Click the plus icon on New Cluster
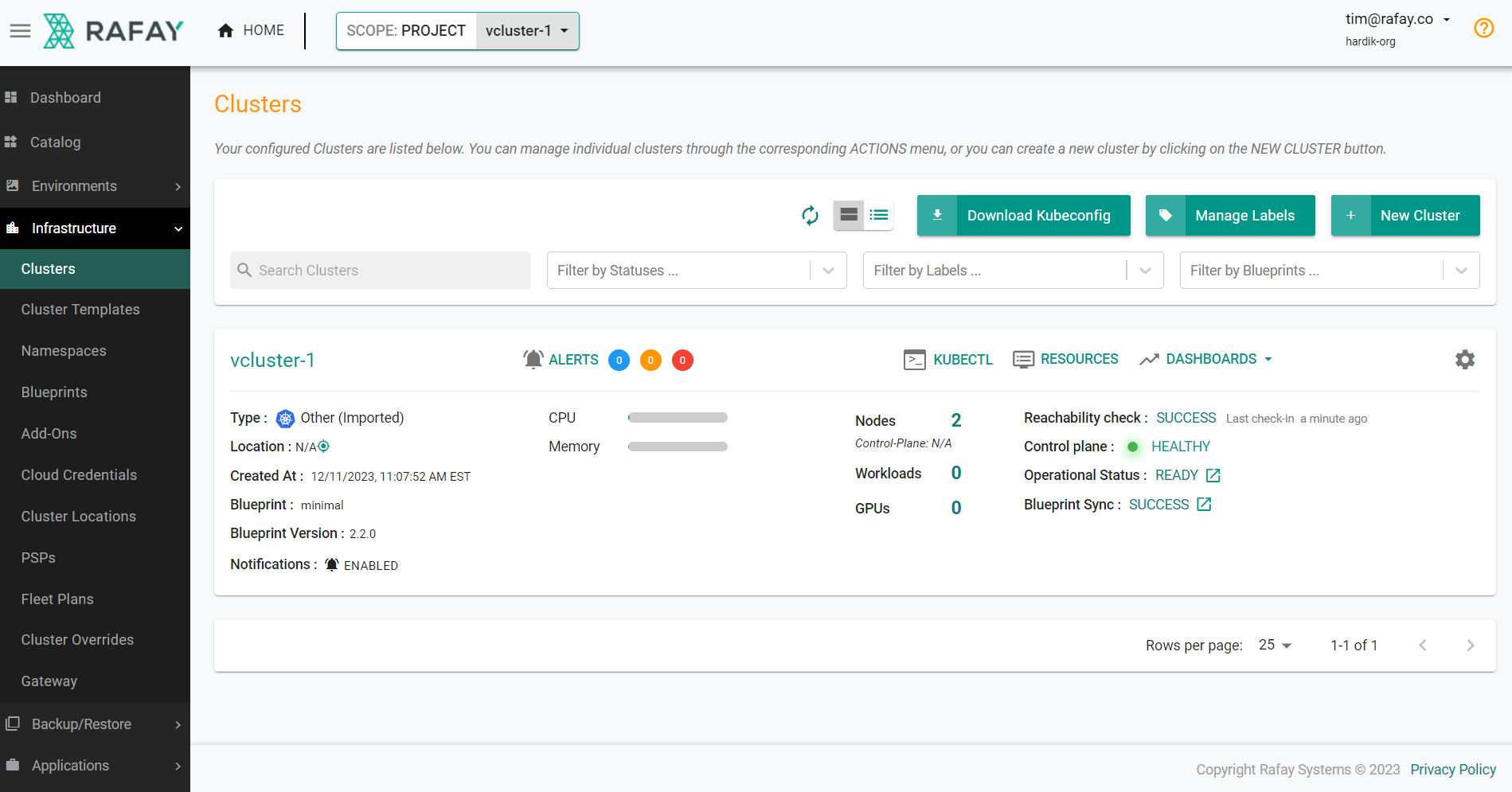 click(x=1351, y=215)
